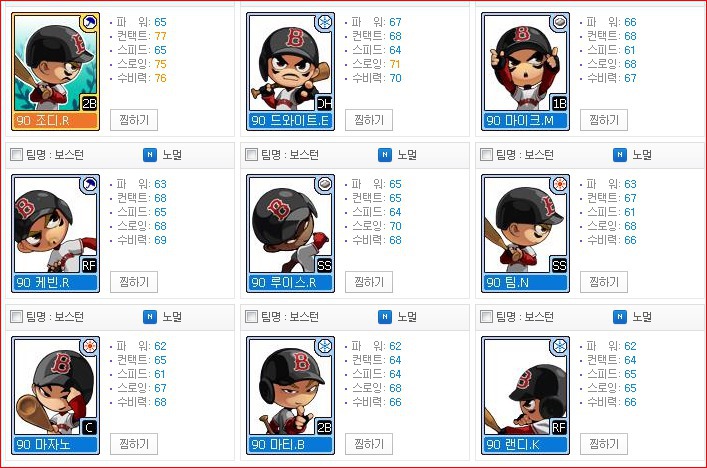The height and width of the screenshot is (468, 707).
Task: Check the checkbox above the 루이스.R card
Action: coord(251,155)
